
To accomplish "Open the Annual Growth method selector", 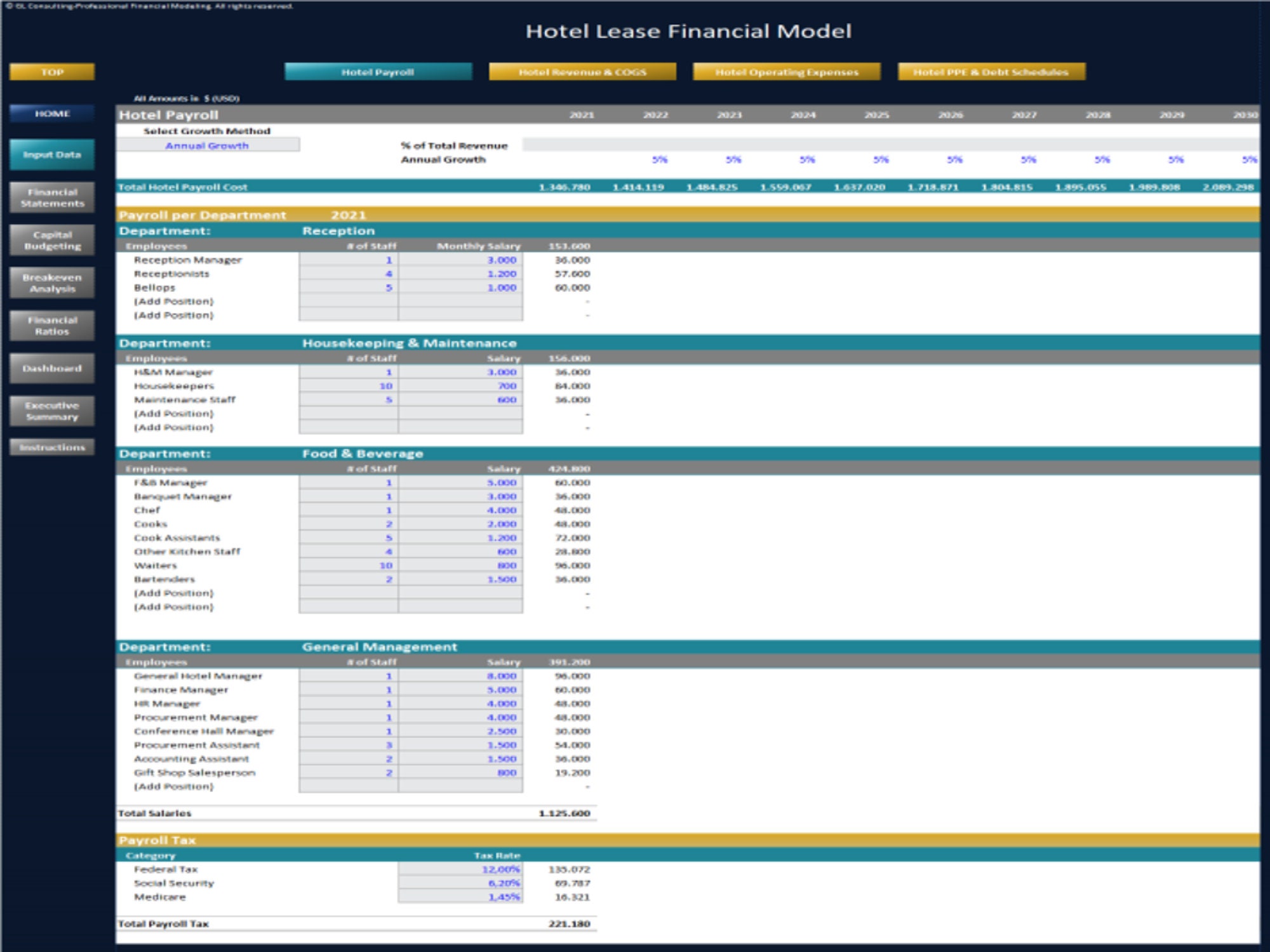I will [206, 145].
